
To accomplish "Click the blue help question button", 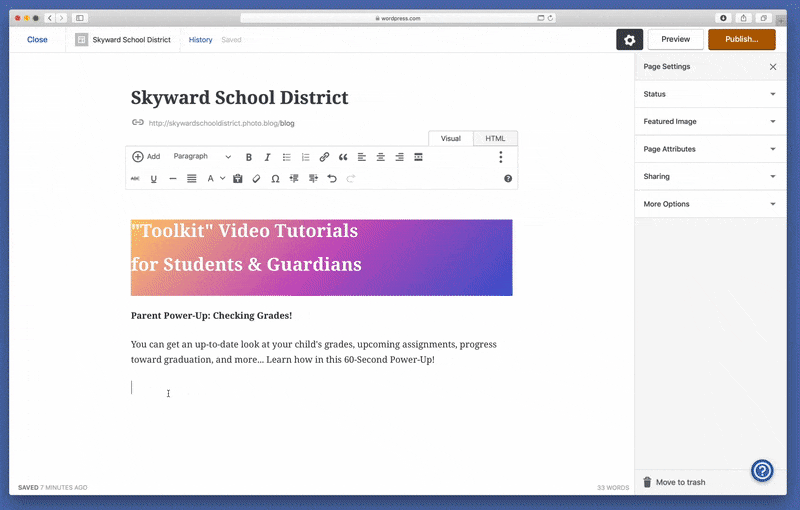I will point(762,471).
